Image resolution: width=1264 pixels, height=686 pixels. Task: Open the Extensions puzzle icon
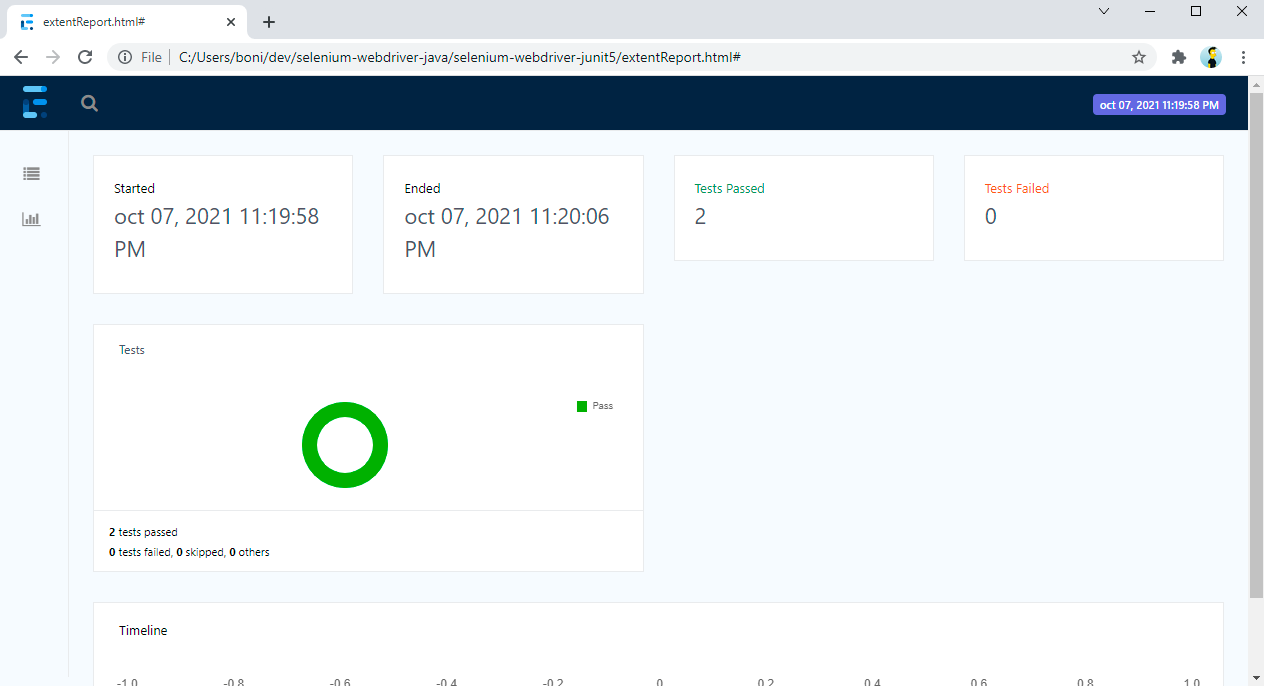tap(1179, 57)
